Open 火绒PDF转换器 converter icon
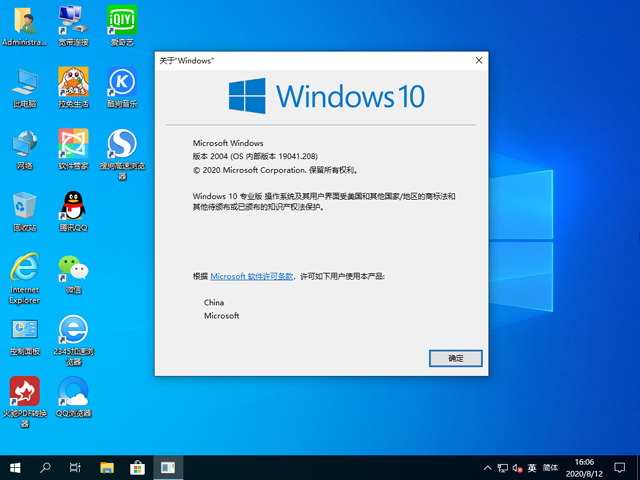640x480 pixels. (x=24, y=402)
